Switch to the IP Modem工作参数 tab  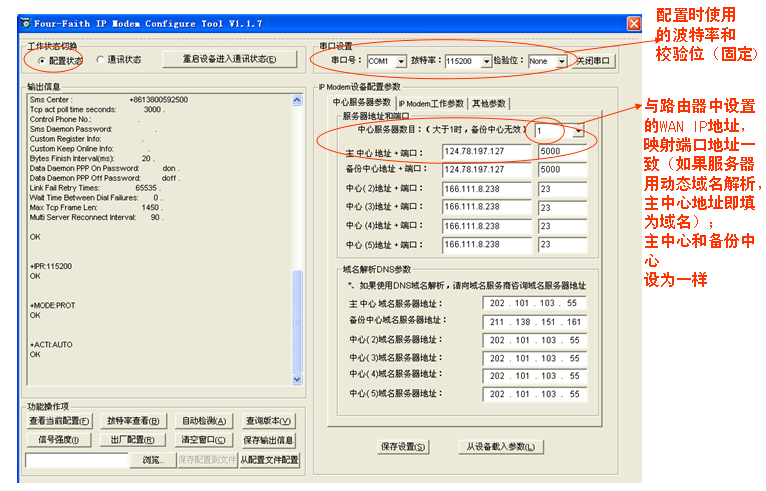tap(431, 104)
